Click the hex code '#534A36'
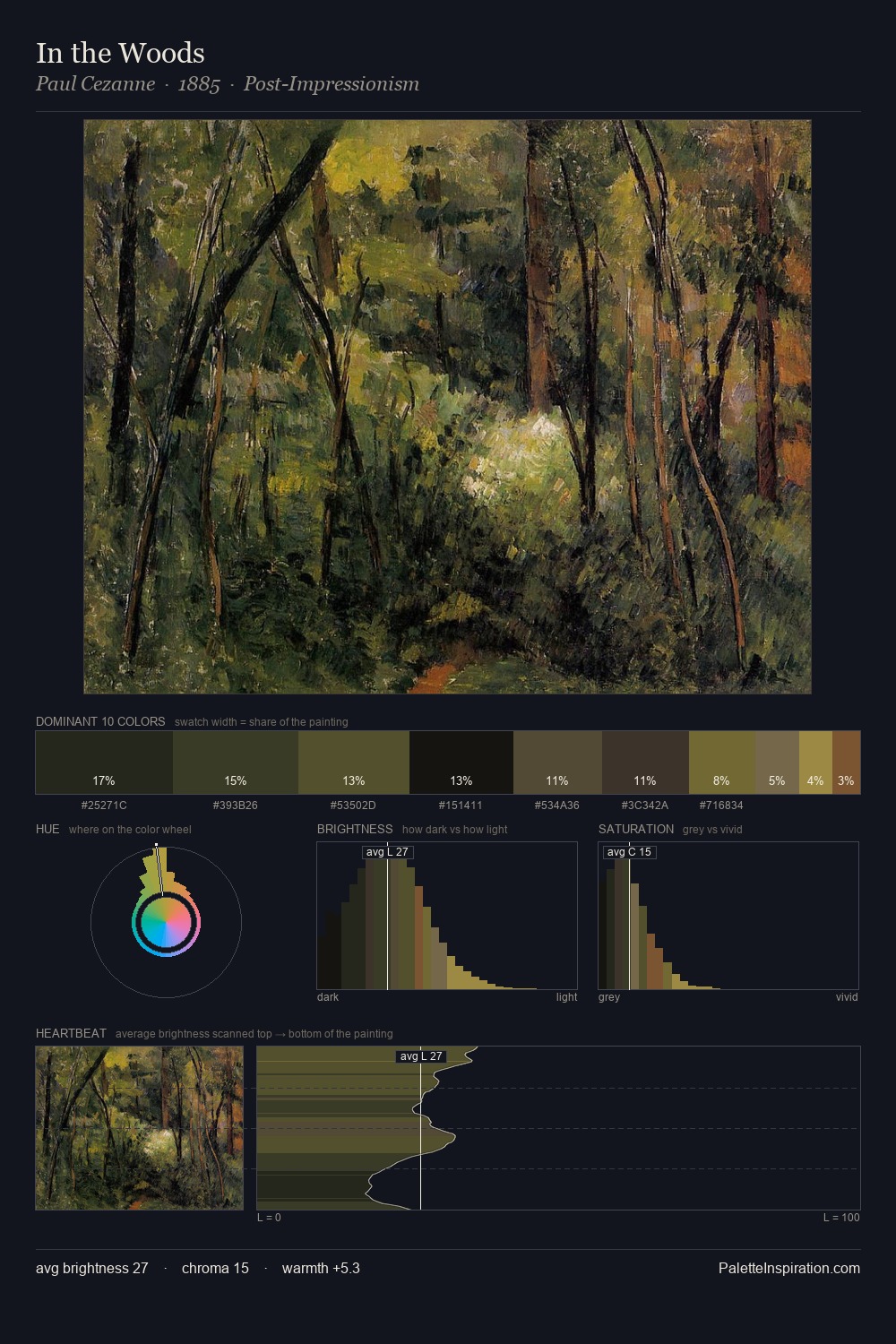The image size is (896, 1344). click(x=557, y=806)
